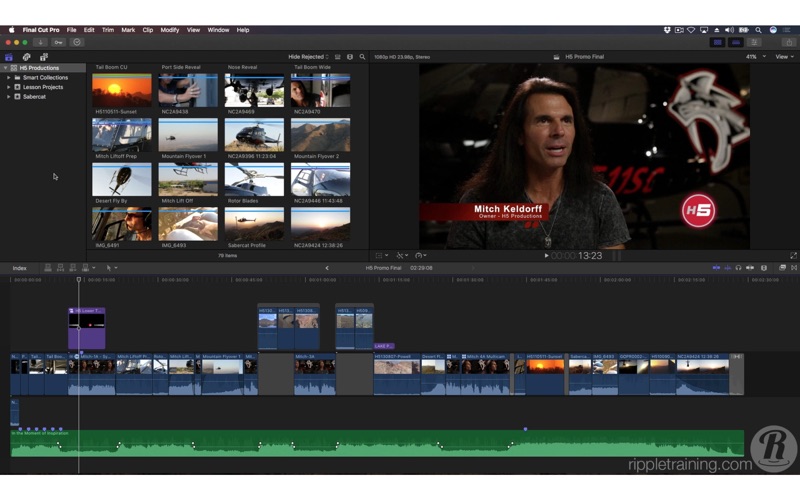Click the Overwrite clip edit button
The height and width of the screenshot is (500, 800).
(85, 268)
